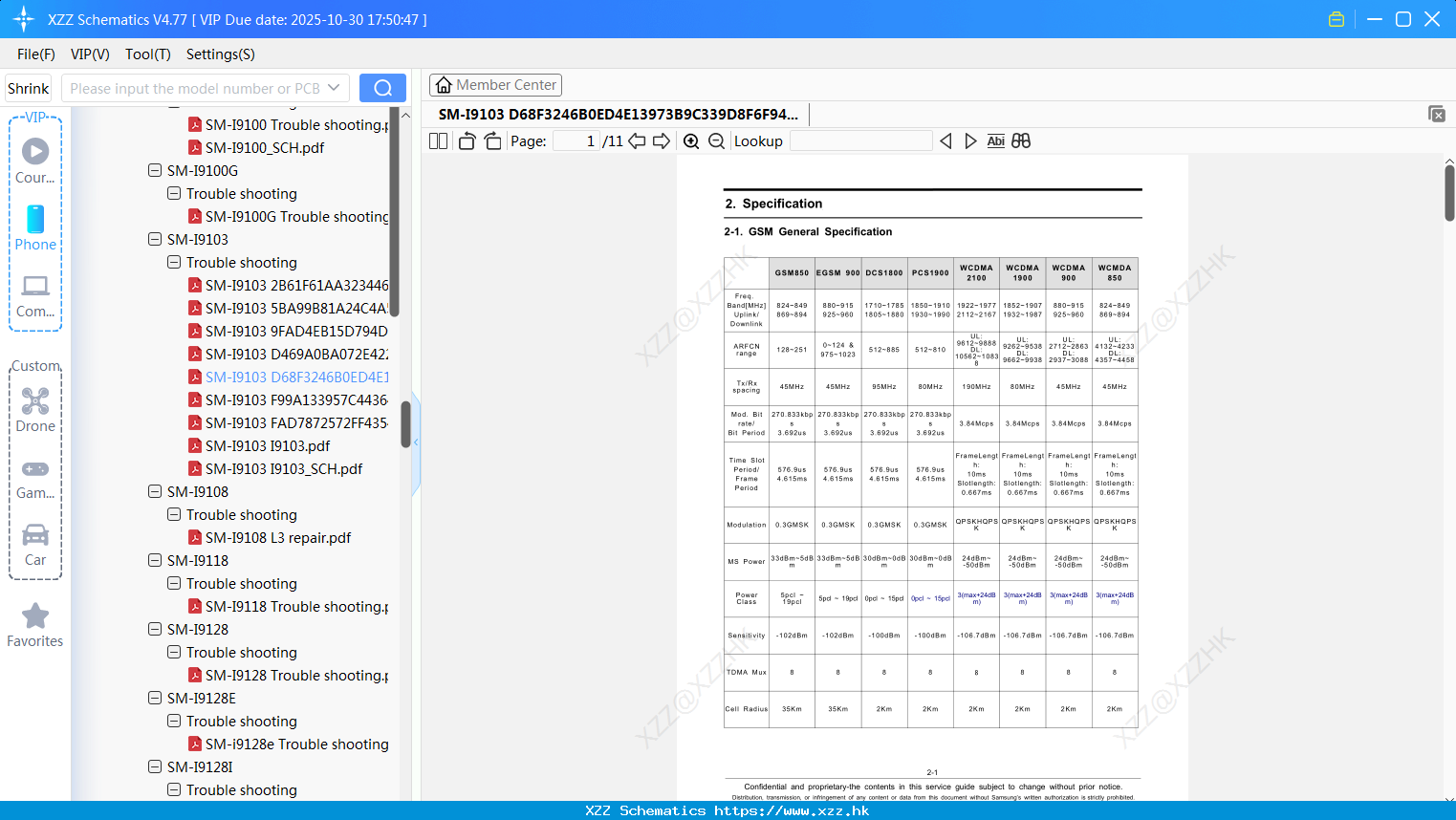The image size is (1456, 820).
Task: Collapse the SM-I9128I tree node
Action: (155, 766)
